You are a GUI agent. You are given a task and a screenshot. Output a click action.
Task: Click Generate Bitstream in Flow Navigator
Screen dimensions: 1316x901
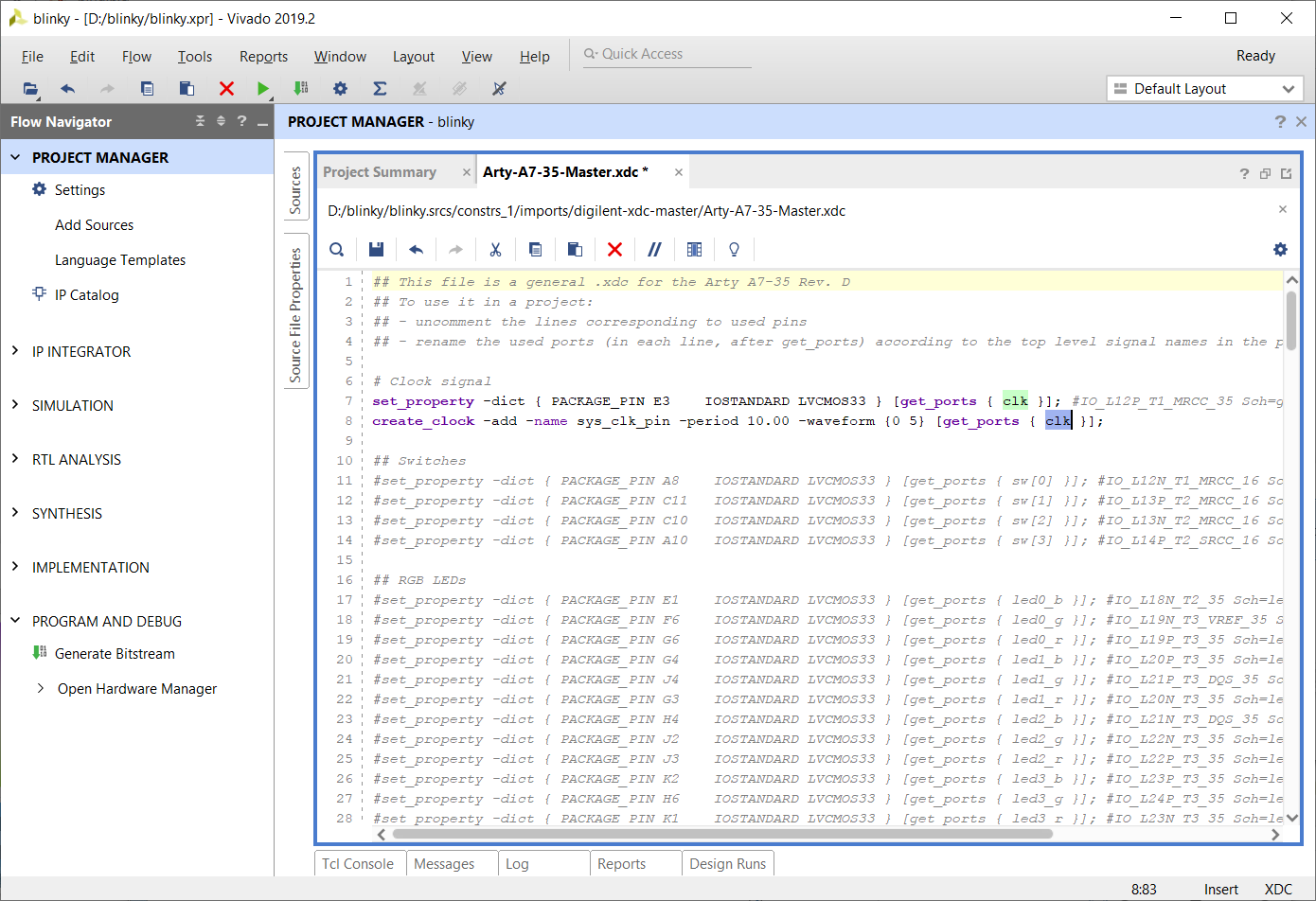115,654
